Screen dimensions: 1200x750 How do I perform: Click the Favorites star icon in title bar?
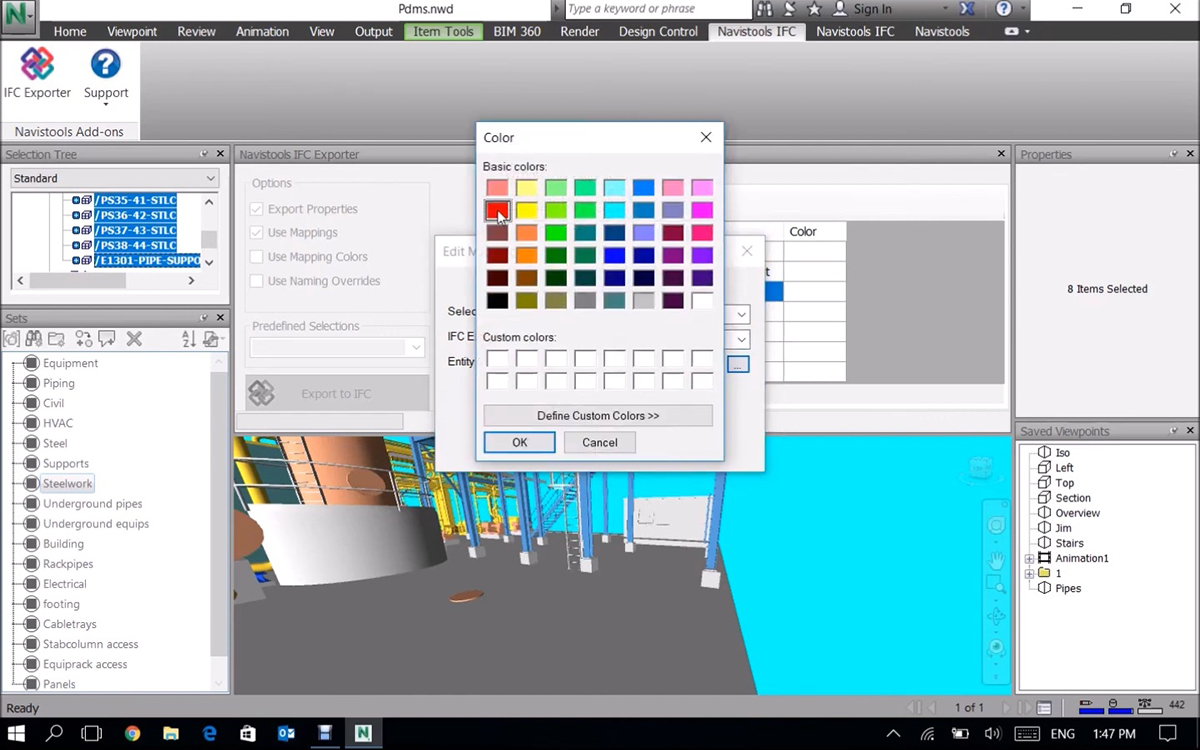click(814, 9)
